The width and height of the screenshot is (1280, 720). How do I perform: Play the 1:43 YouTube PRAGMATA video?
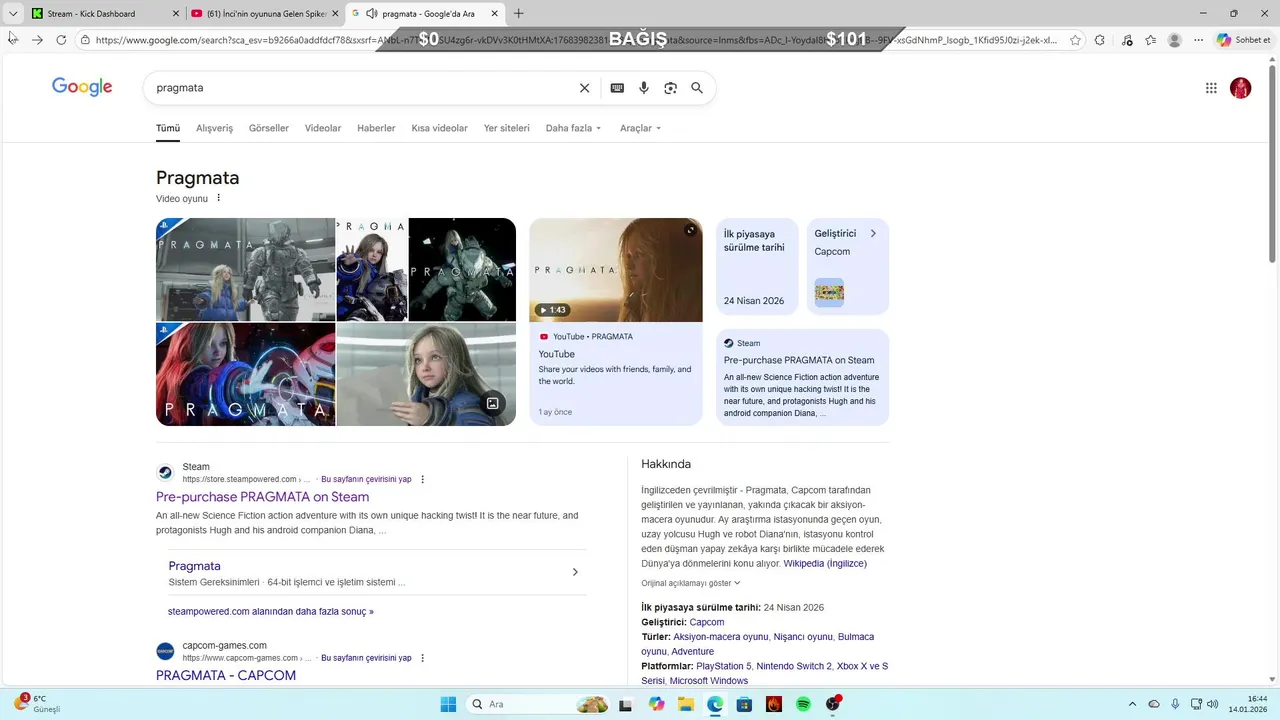pos(616,270)
